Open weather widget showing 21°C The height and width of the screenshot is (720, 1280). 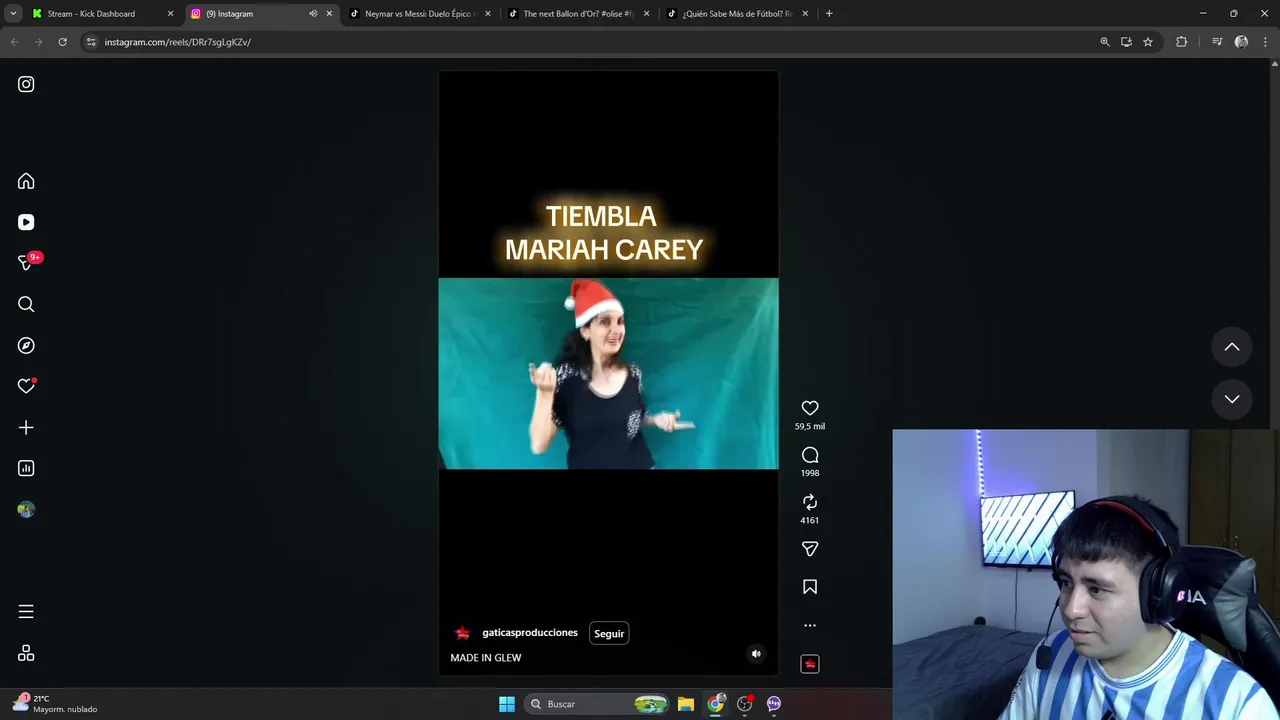[56, 704]
